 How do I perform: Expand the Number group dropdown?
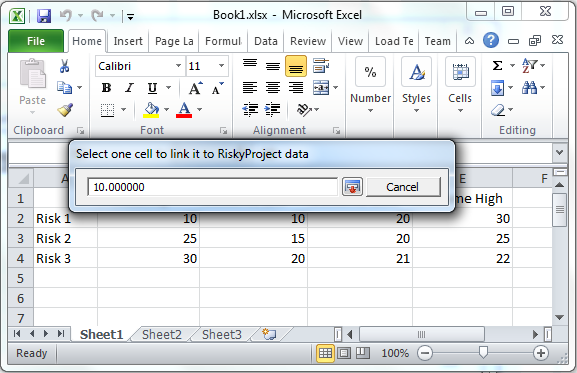tap(370, 111)
